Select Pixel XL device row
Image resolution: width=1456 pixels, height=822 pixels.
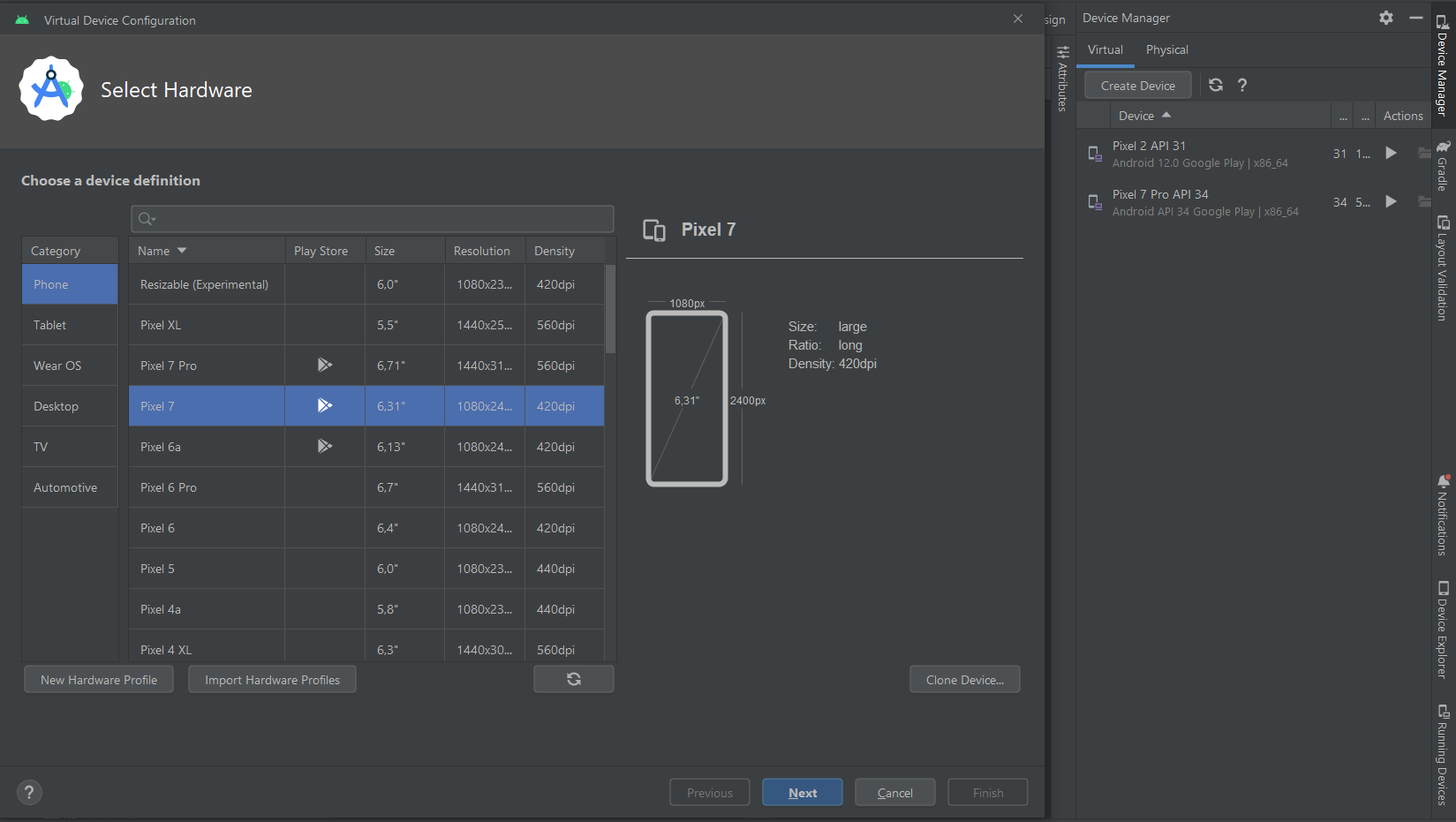tap(366, 325)
